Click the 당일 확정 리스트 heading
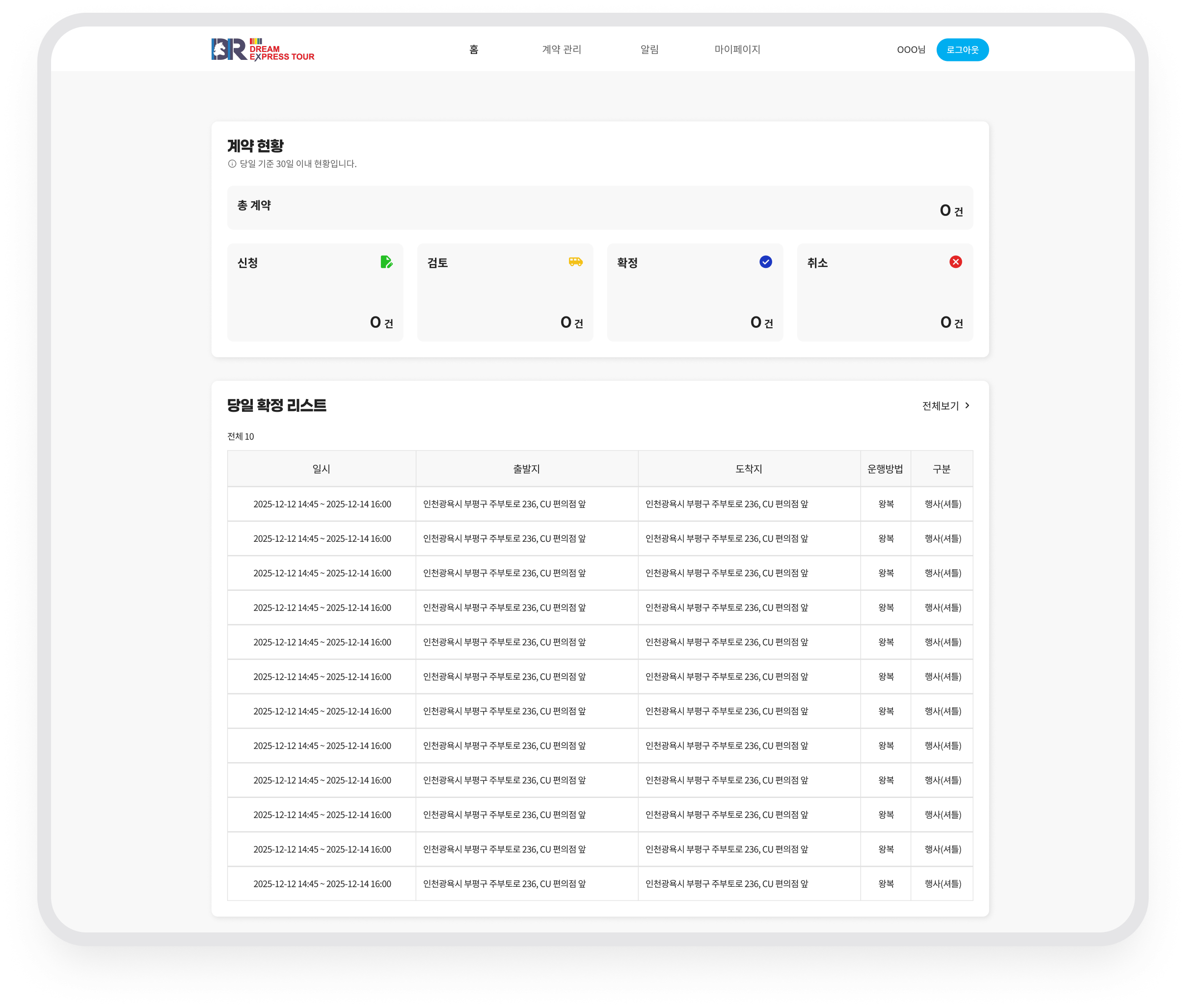Screen dimensions: 1186x1008 (277, 405)
